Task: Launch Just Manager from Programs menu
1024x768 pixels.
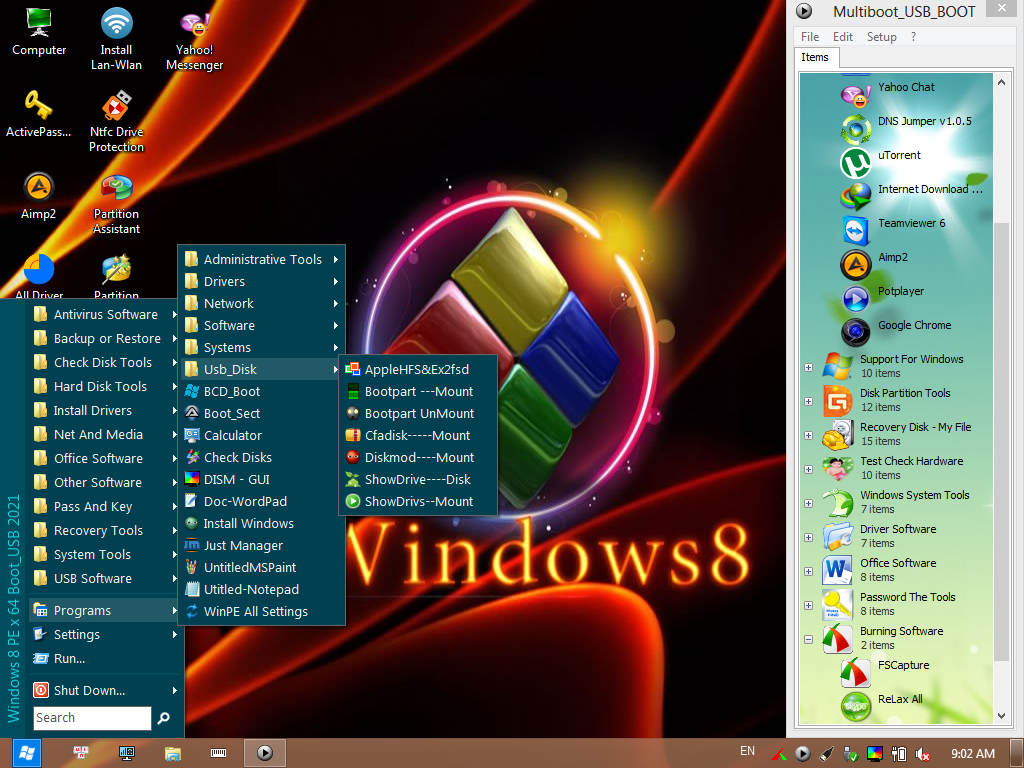Action: (262, 545)
